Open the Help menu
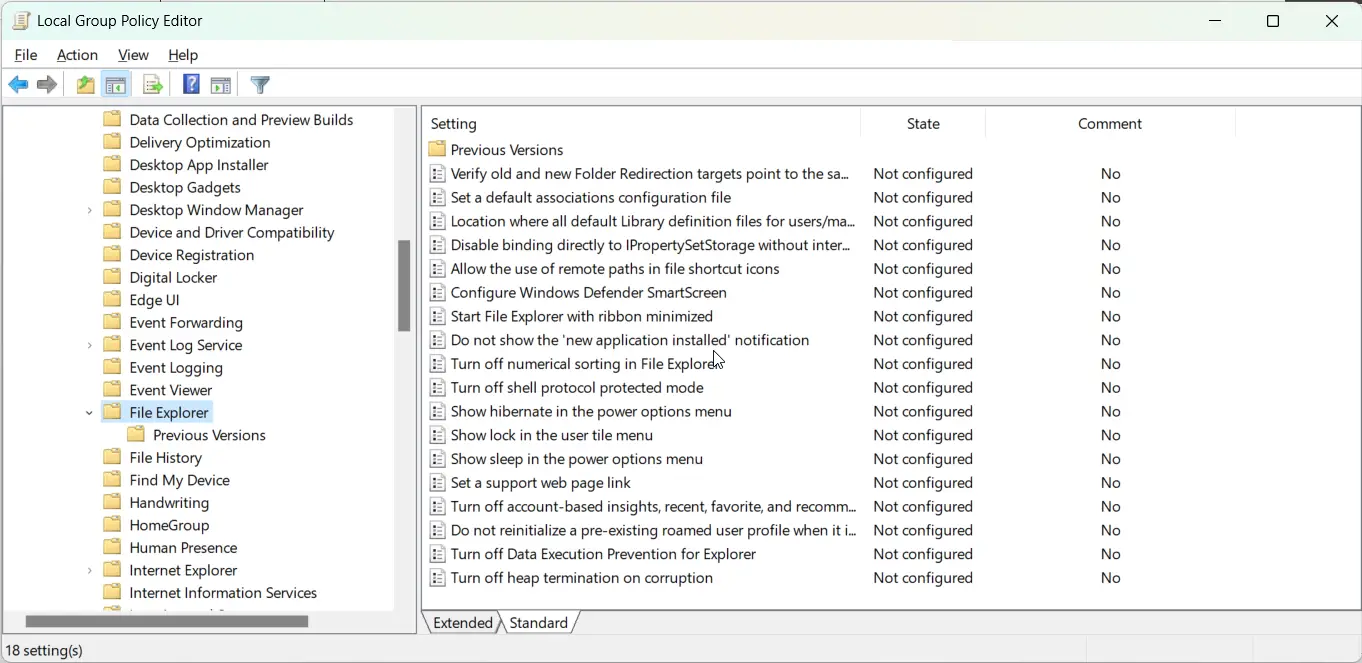Screen dimensions: 1362x663 pyautogui.click(x=183, y=55)
